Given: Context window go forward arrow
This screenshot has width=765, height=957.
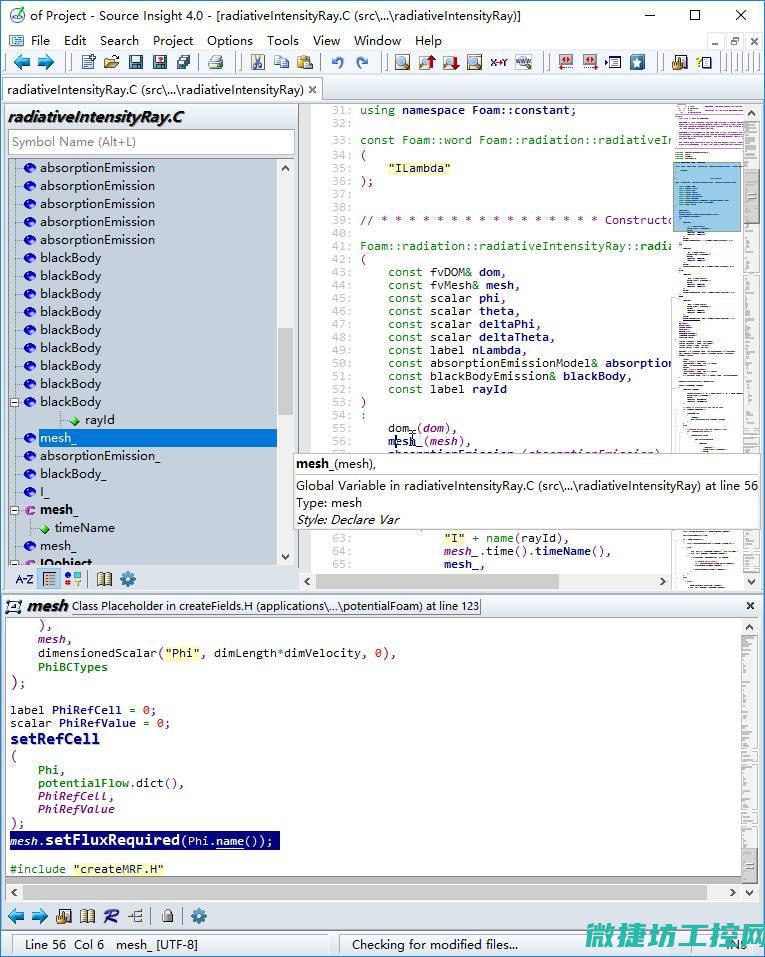Looking at the screenshot, I should pyautogui.click(x=40, y=915).
